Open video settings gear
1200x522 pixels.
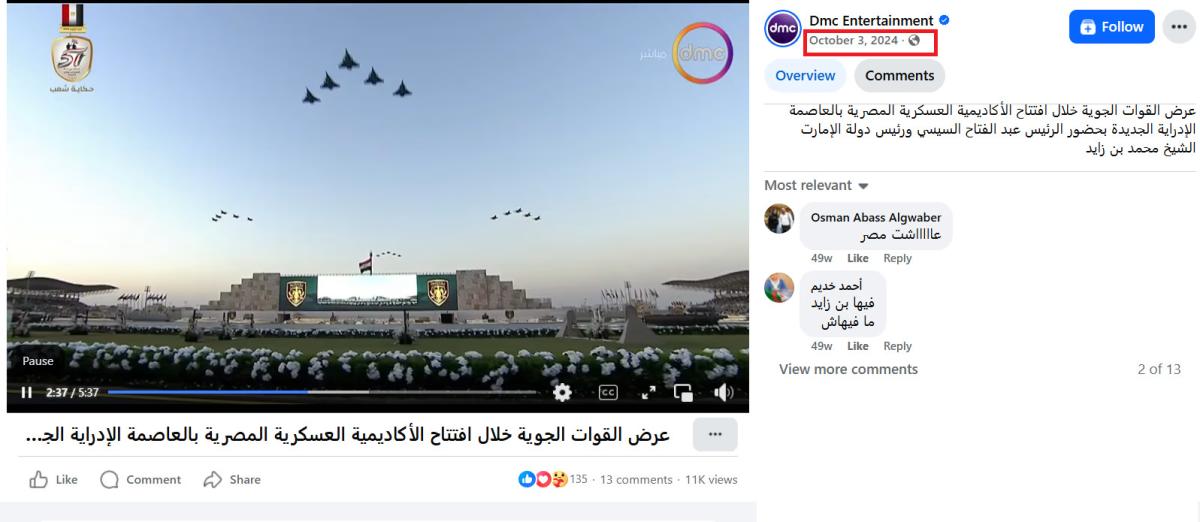coord(562,393)
